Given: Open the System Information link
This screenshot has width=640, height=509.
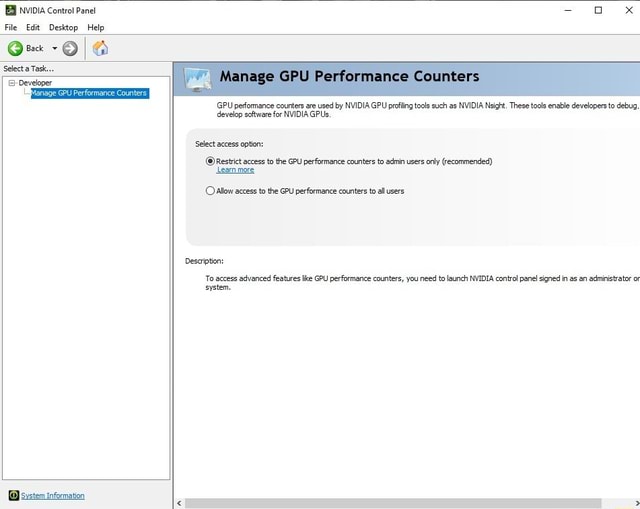Looking at the screenshot, I should [53, 495].
